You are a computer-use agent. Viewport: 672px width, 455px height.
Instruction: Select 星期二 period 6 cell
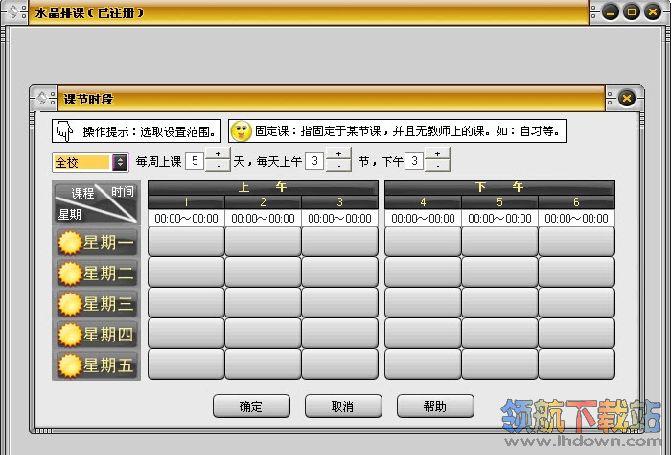point(576,272)
